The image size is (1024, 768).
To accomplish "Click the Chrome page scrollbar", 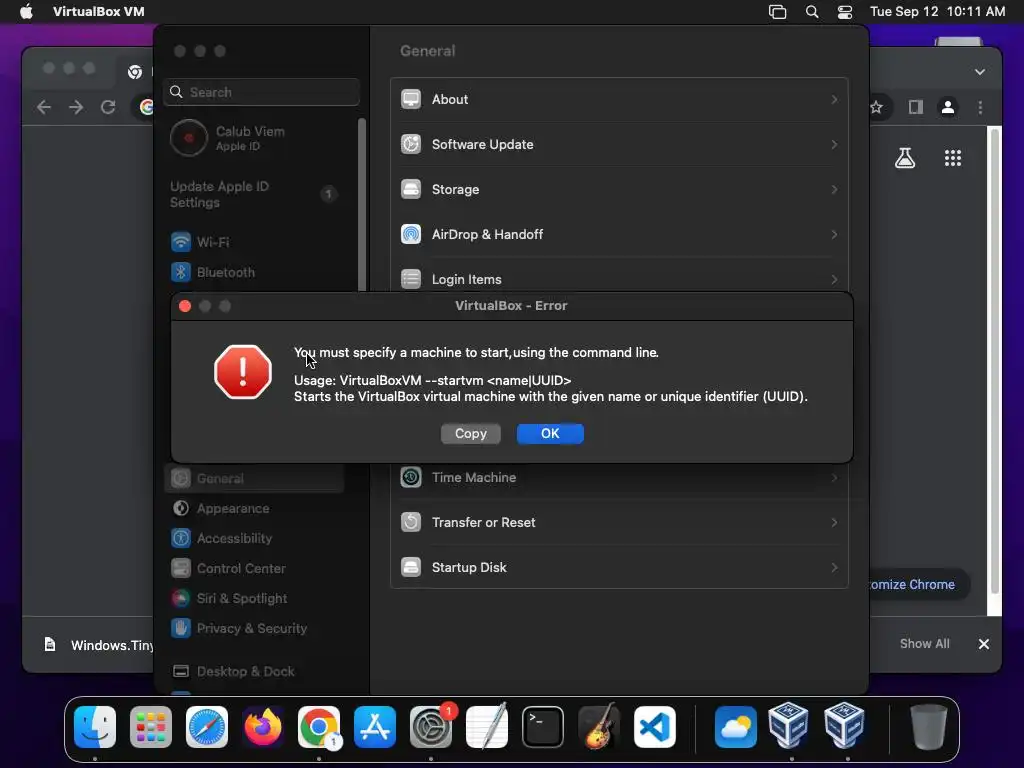I will 995,360.
